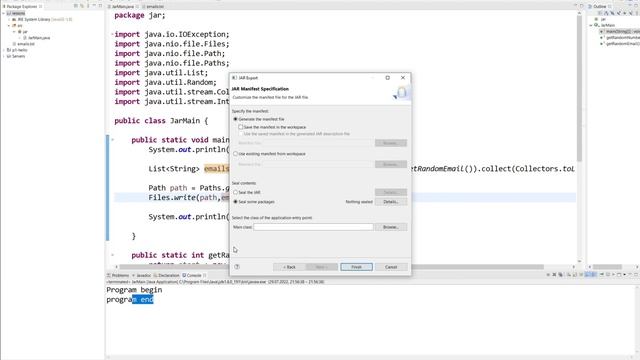
Task: Click 'public class JarMain' line in editor
Action: (x=161, y=121)
